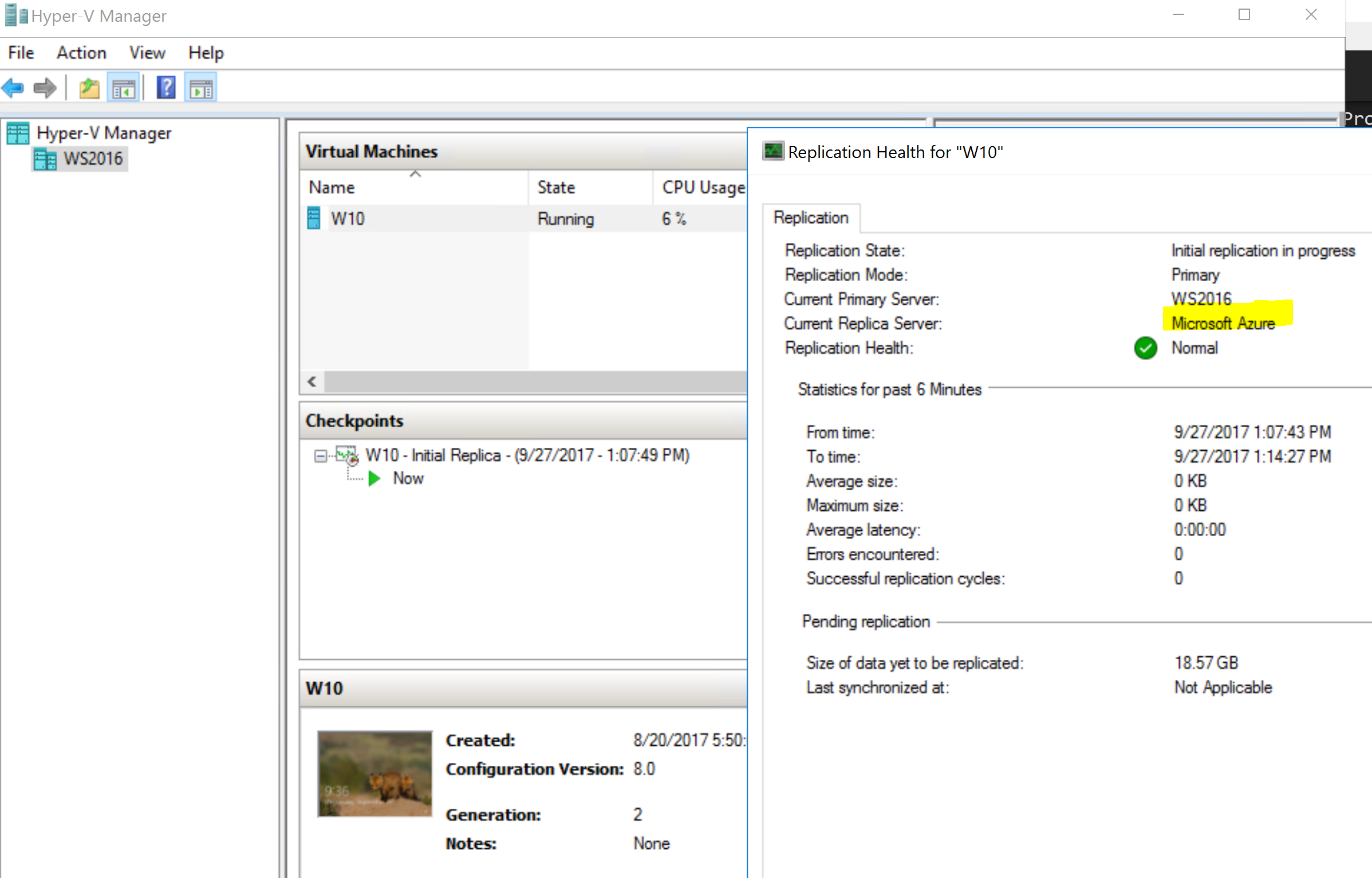The image size is (1372, 878).
Task: Click the green Now arrow in Checkpoints
Action: [374, 478]
